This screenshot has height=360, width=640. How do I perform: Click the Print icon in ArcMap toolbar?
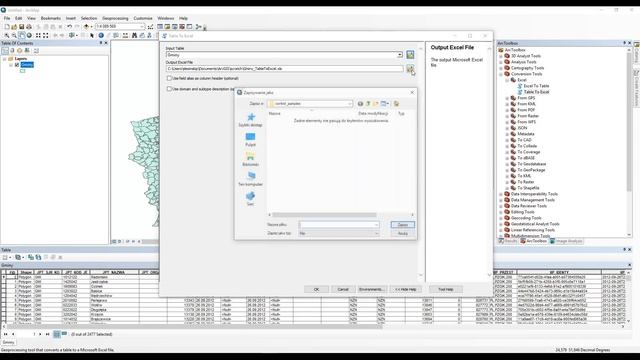click(29, 27)
